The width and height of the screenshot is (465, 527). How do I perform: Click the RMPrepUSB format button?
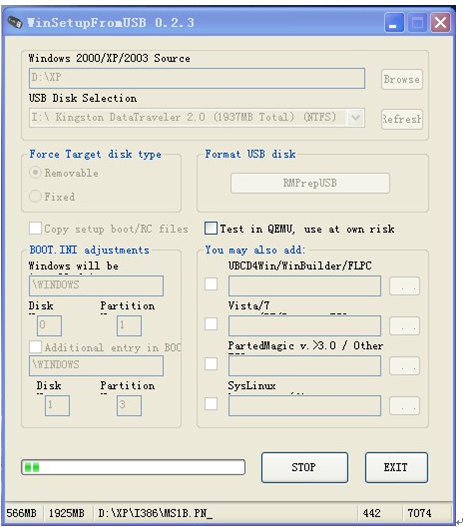pyautogui.click(x=310, y=183)
